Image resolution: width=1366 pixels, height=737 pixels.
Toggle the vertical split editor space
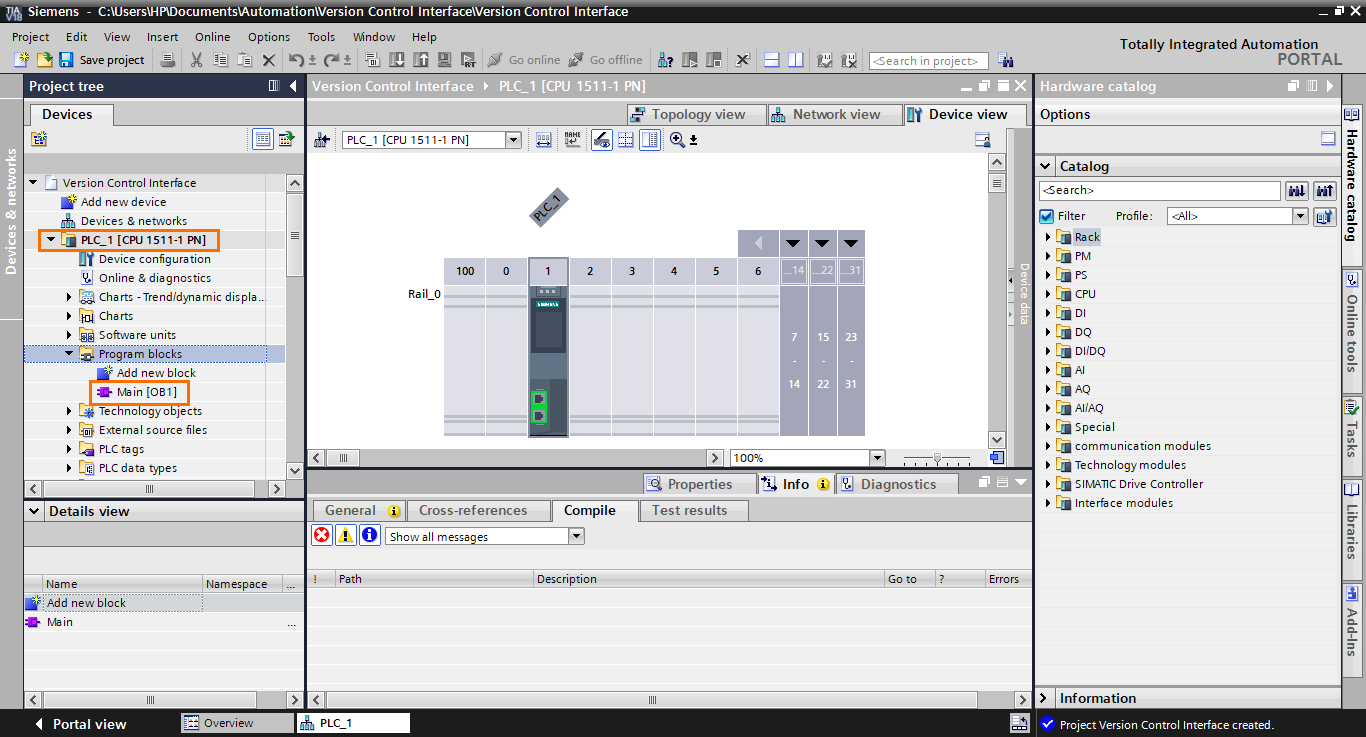coord(794,60)
